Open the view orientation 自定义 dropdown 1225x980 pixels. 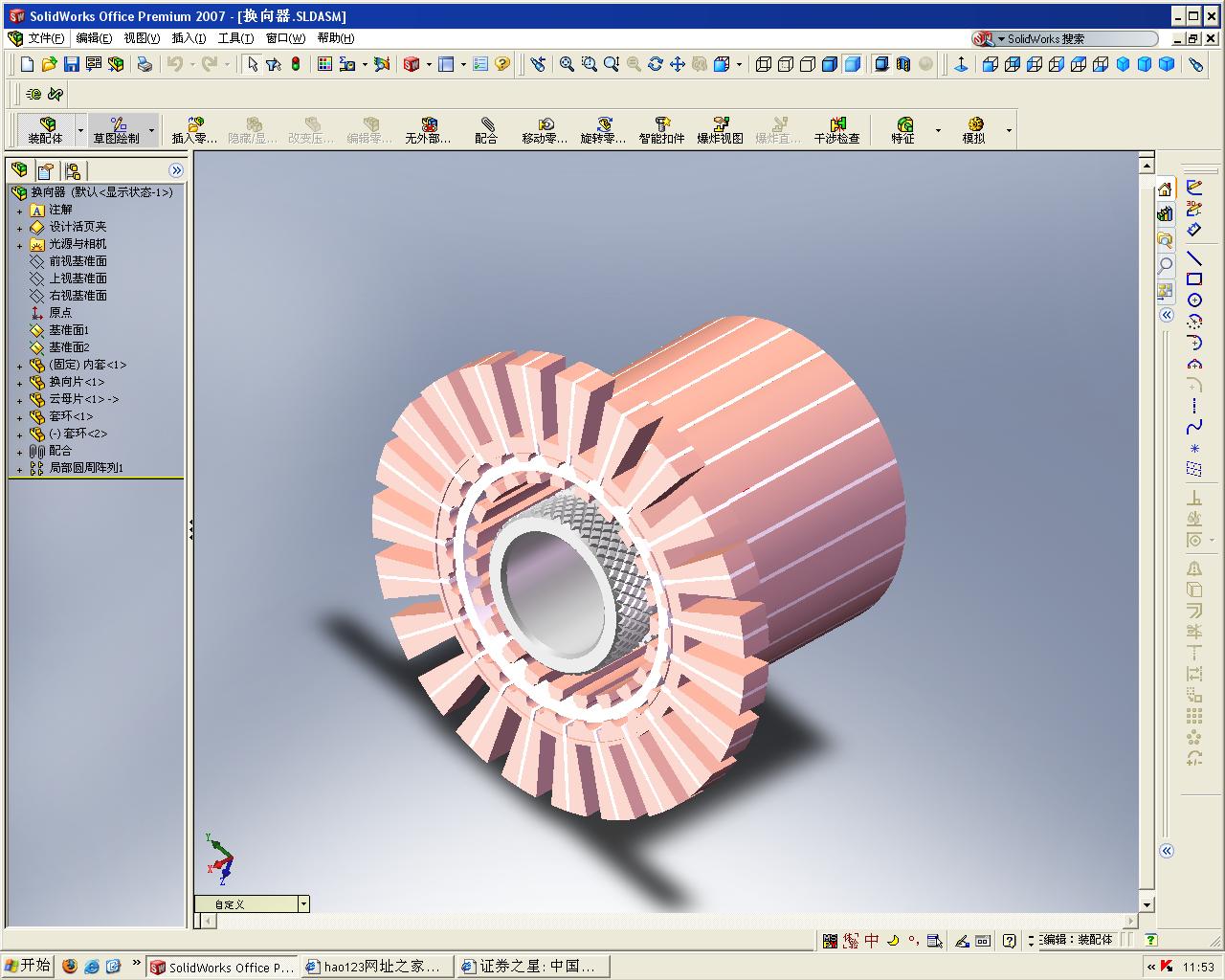coord(303,903)
